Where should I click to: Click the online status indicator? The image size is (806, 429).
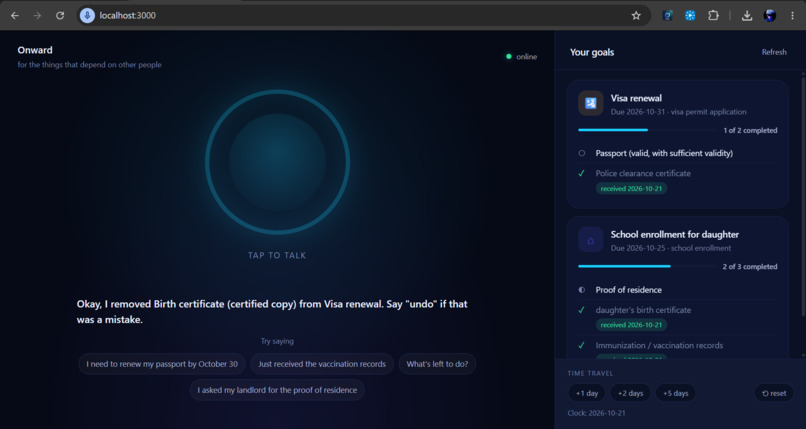[521, 57]
